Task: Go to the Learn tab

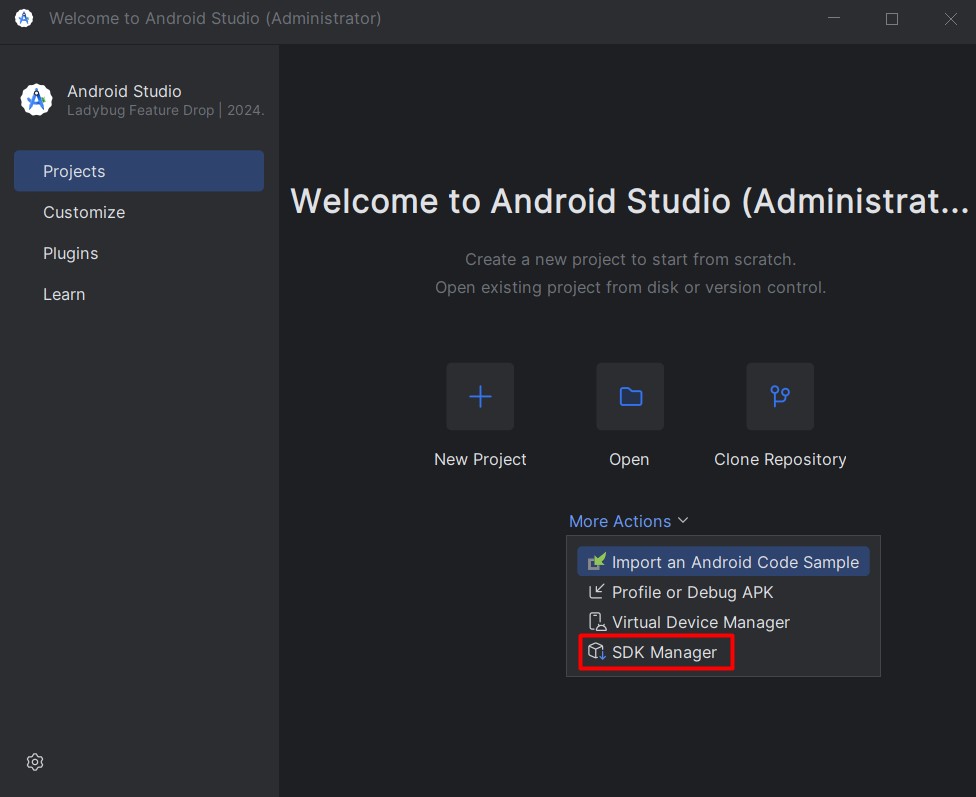Action: point(139,294)
